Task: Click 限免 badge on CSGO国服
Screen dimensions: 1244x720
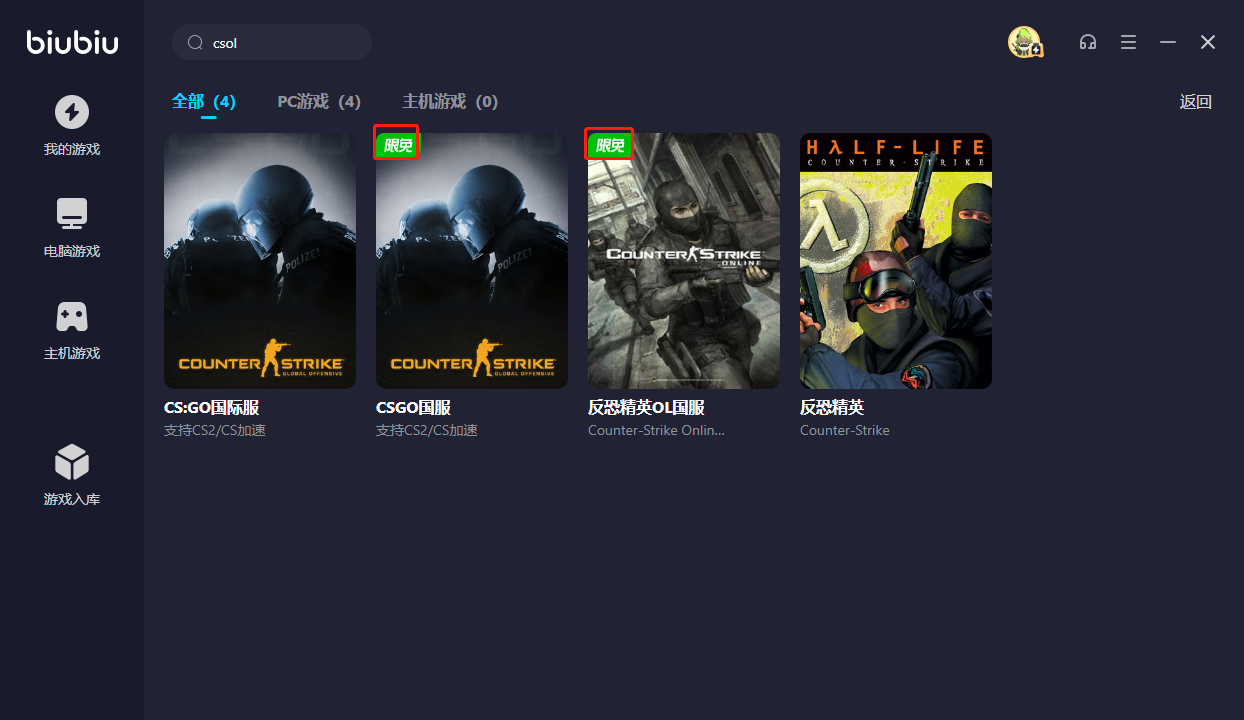Action: [x=397, y=145]
